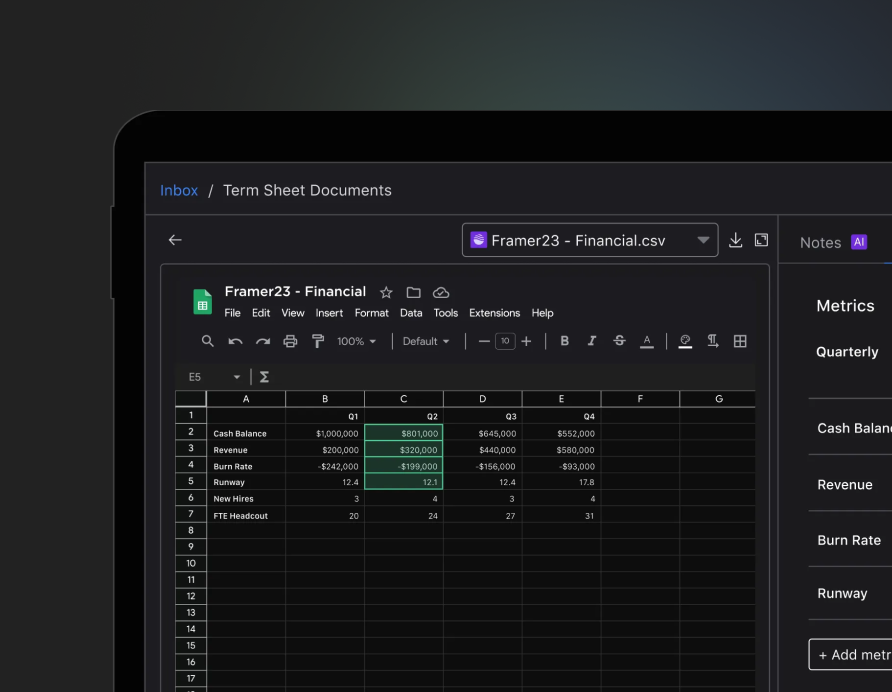Open the Framer23 - Financial.csv file selector
Screen dimensions: 892x692
pyautogui.click(x=590, y=240)
